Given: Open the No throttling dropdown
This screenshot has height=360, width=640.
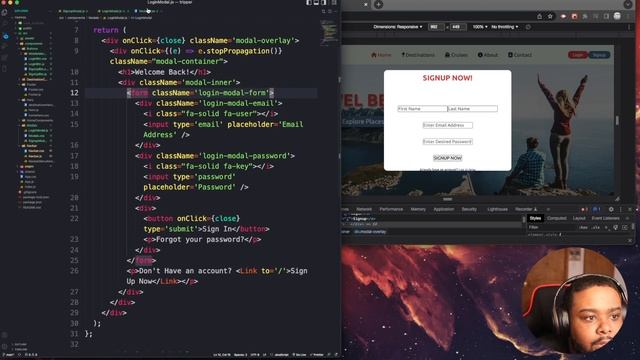Looking at the screenshot, I should point(504,27).
